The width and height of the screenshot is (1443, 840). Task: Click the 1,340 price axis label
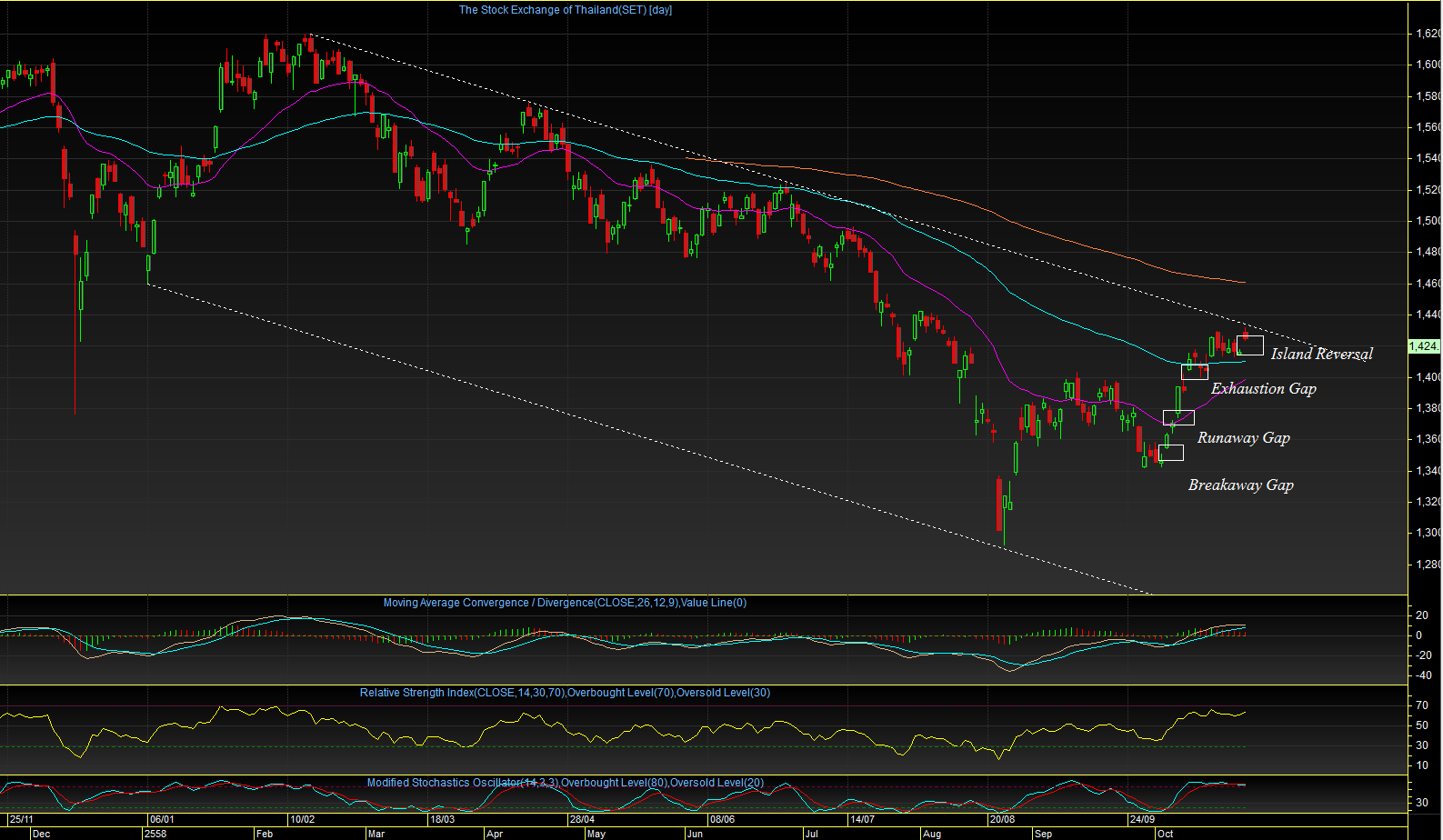click(x=1428, y=471)
